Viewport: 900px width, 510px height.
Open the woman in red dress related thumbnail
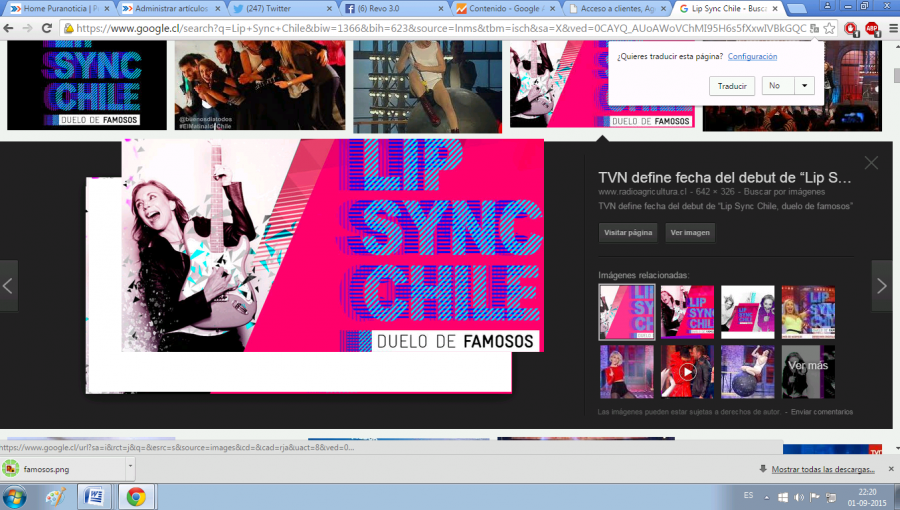coord(627,372)
